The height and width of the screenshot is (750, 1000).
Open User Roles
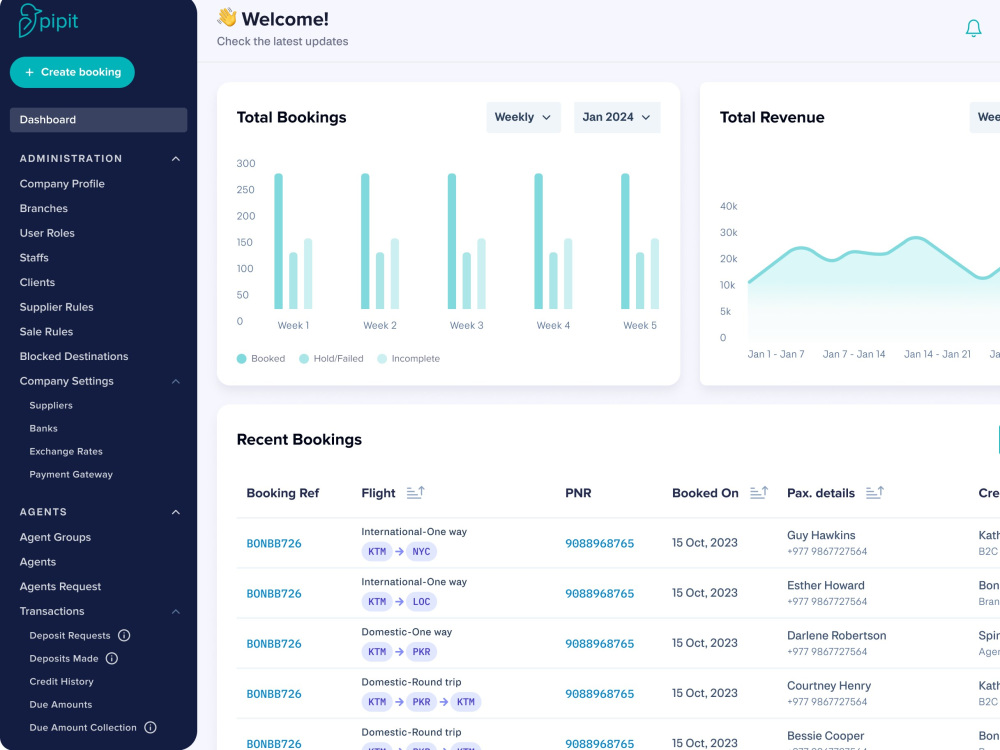tap(47, 233)
